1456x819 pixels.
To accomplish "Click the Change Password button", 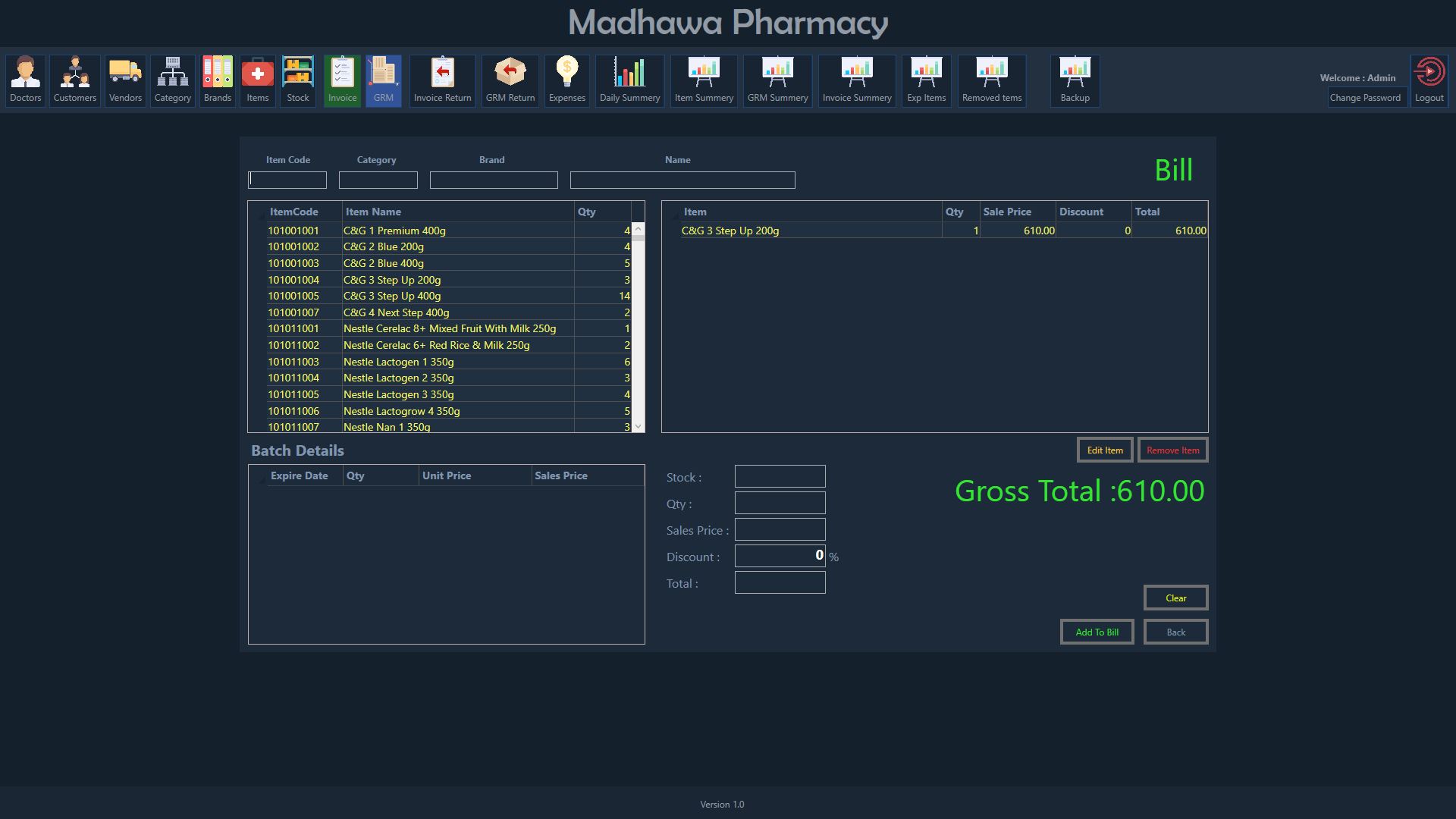I will 1366,98.
